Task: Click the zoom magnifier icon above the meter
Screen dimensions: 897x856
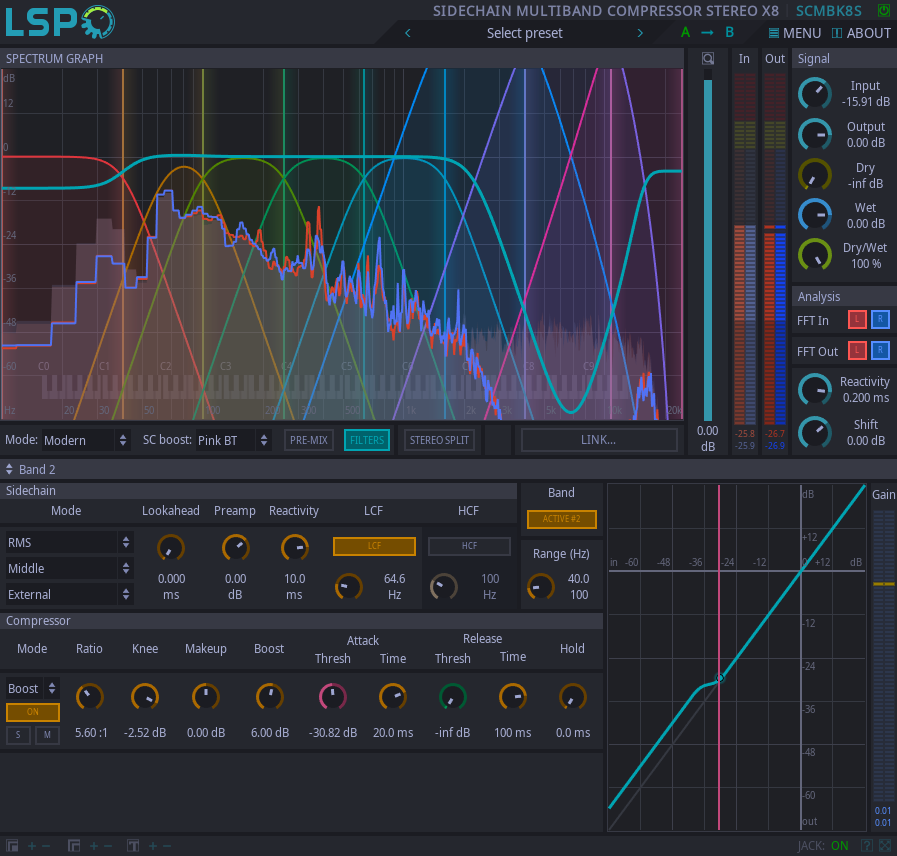Action: point(708,58)
